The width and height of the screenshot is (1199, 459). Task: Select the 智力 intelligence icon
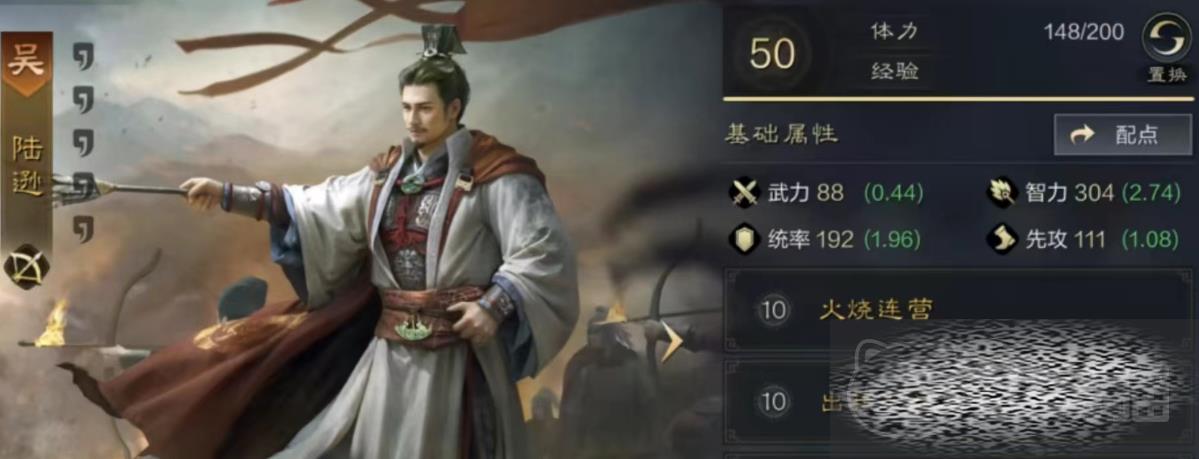point(1001,193)
